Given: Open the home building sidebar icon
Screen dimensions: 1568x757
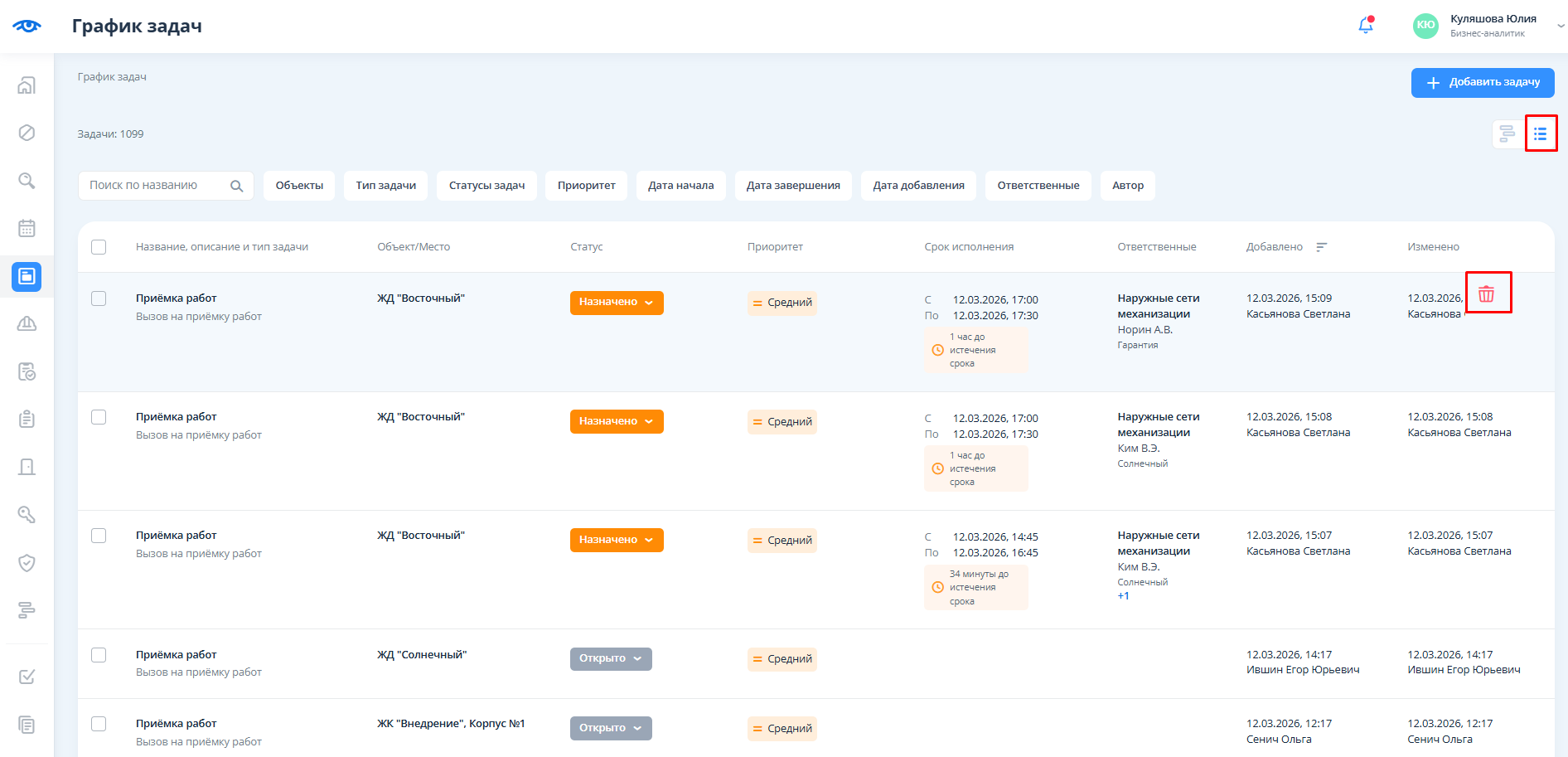Looking at the screenshot, I should click(27, 85).
